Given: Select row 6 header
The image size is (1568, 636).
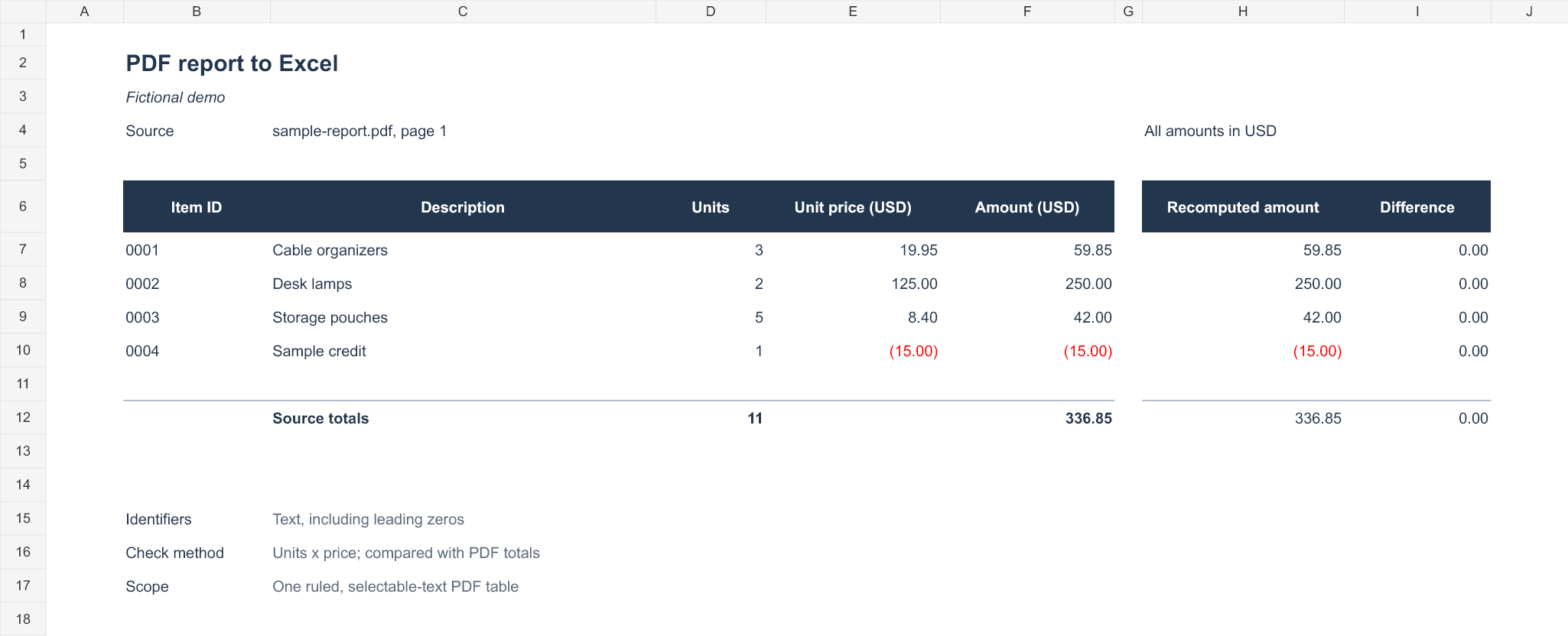Looking at the screenshot, I should (23, 206).
